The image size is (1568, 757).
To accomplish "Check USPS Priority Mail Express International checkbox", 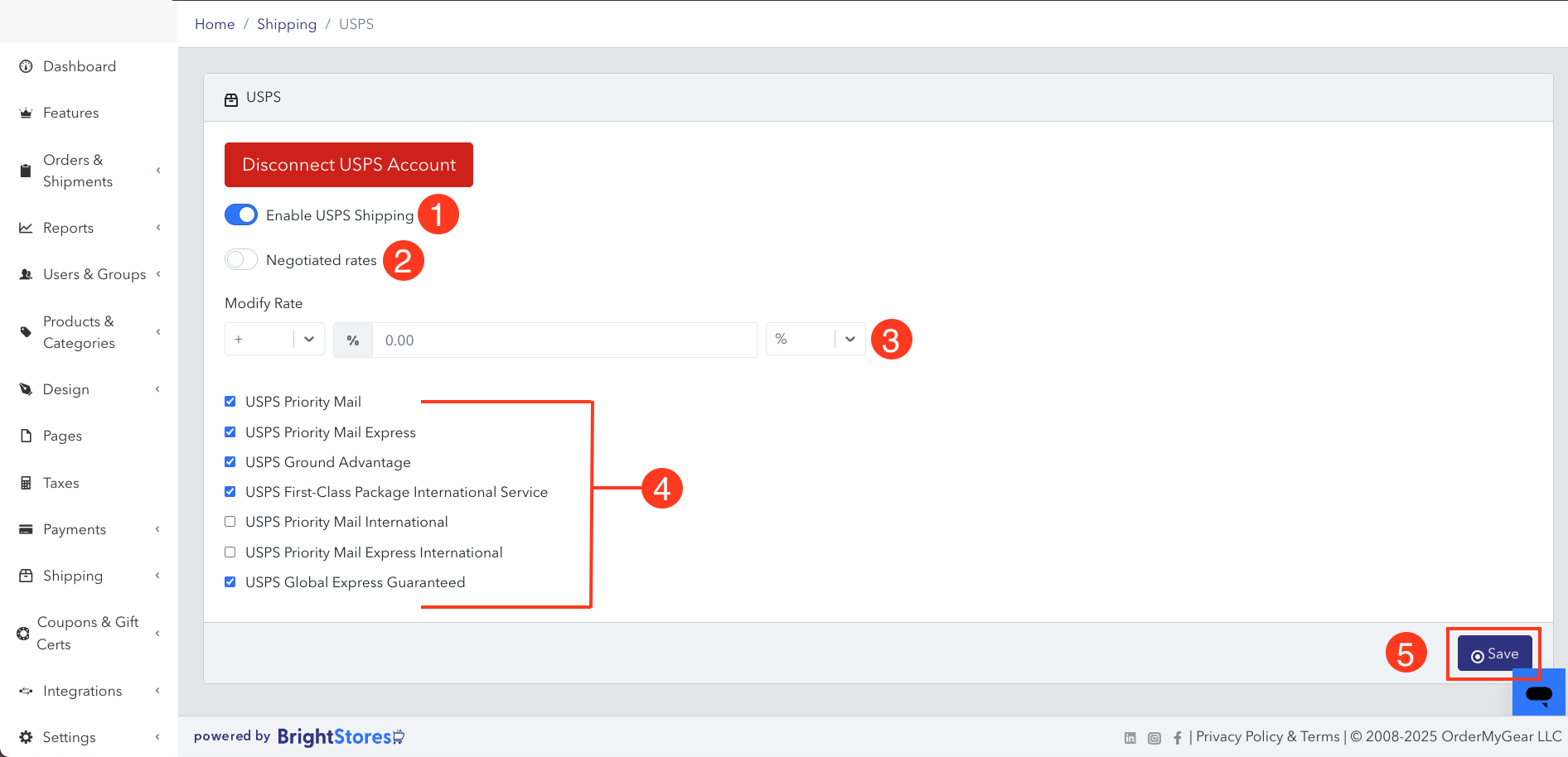I will [230, 552].
